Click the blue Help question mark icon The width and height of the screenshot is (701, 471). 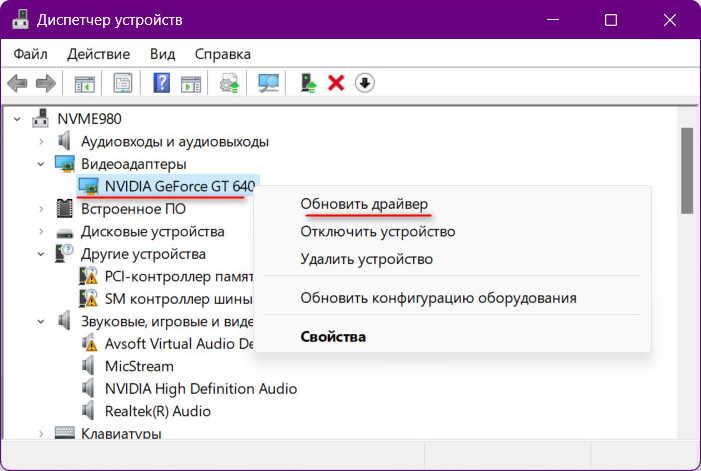[x=161, y=83]
